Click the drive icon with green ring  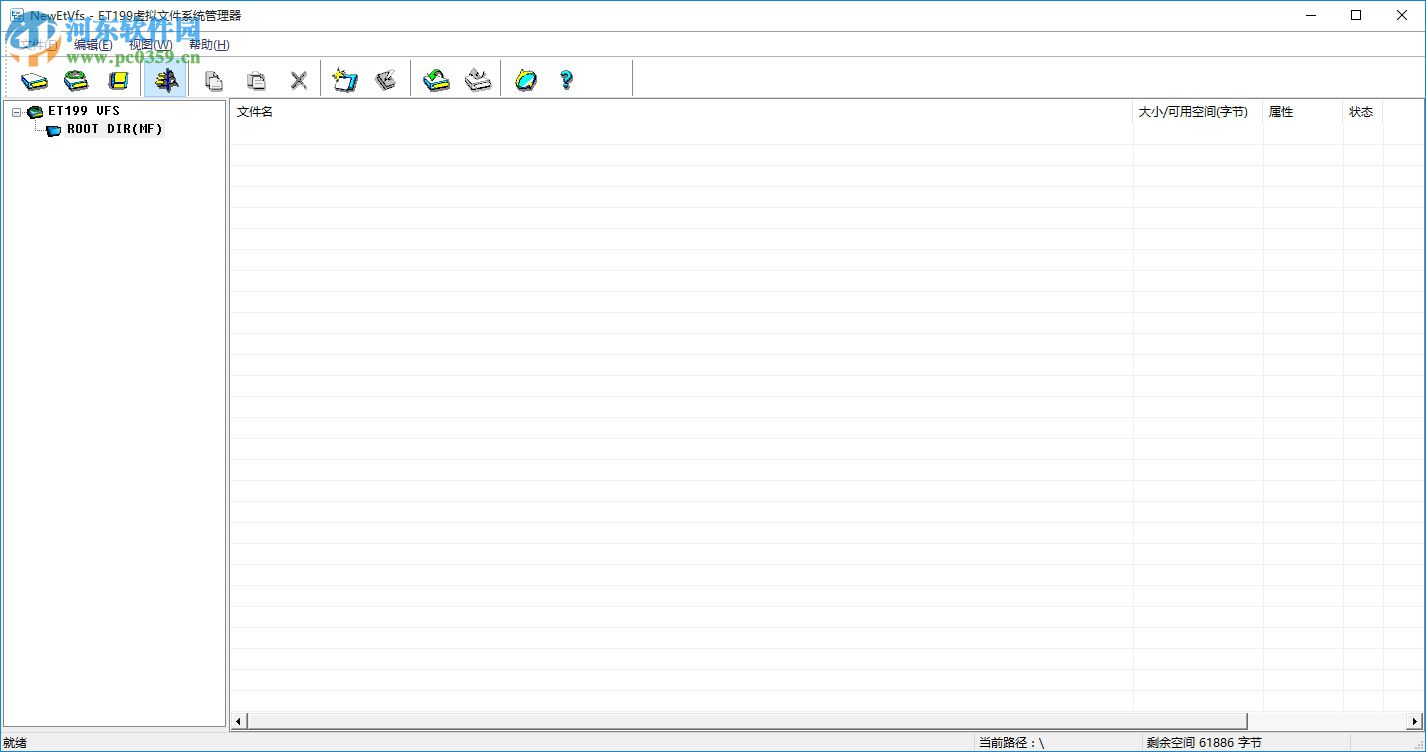pyautogui.click(x=77, y=81)
